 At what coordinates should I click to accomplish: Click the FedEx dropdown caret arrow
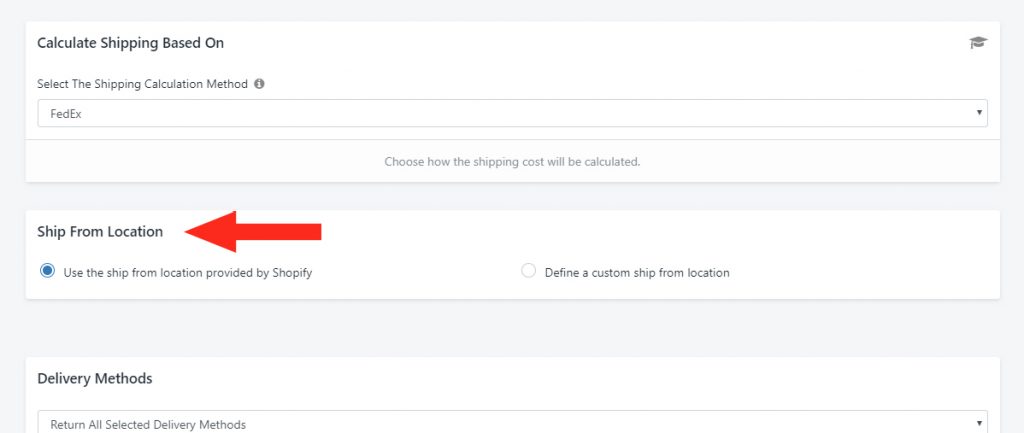click(x=978, y=113)
